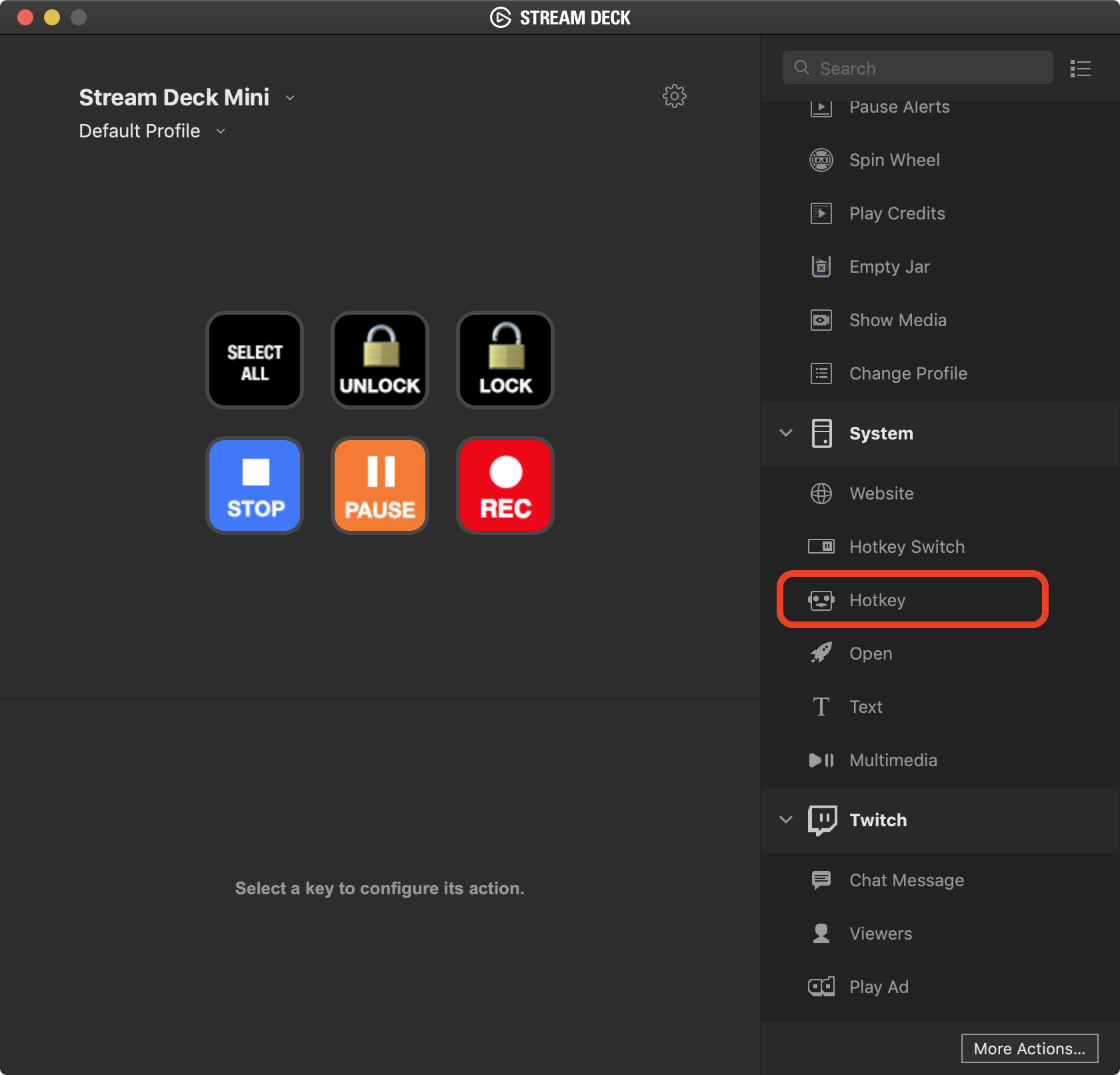Select the Change Profile action label

(908, 373)
